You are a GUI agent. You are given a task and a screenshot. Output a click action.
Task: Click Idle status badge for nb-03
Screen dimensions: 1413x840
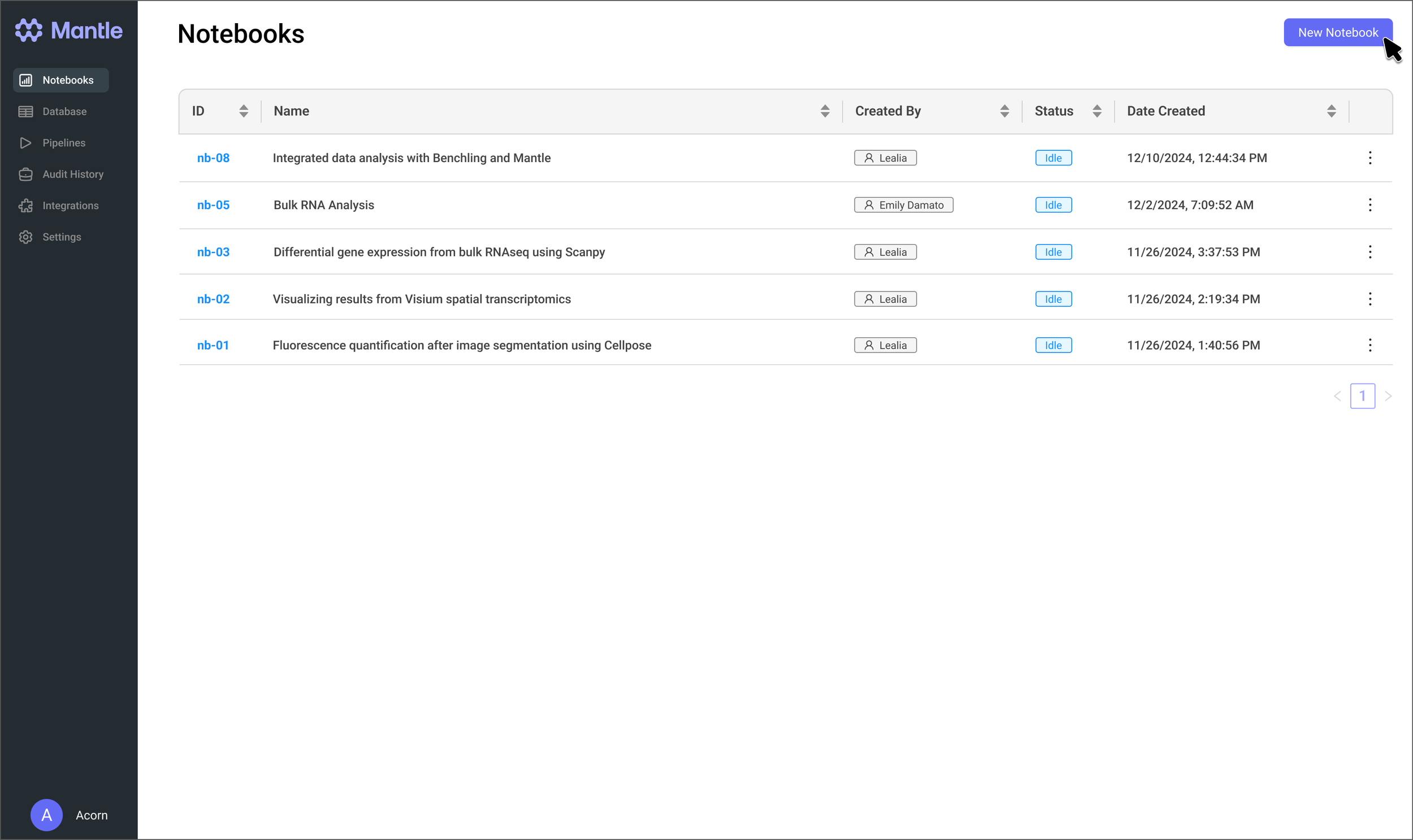point(1054,252)
